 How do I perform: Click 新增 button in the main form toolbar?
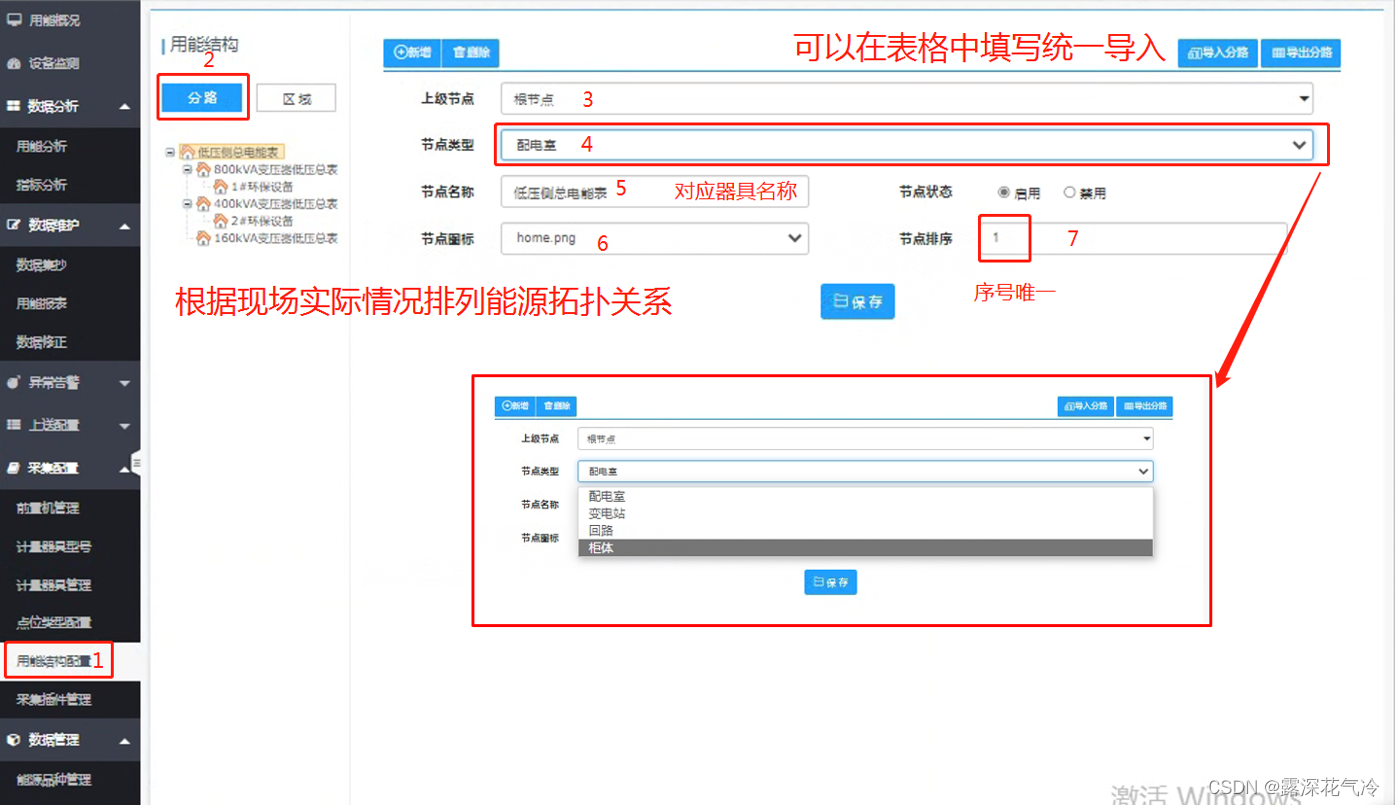(412, 53)
